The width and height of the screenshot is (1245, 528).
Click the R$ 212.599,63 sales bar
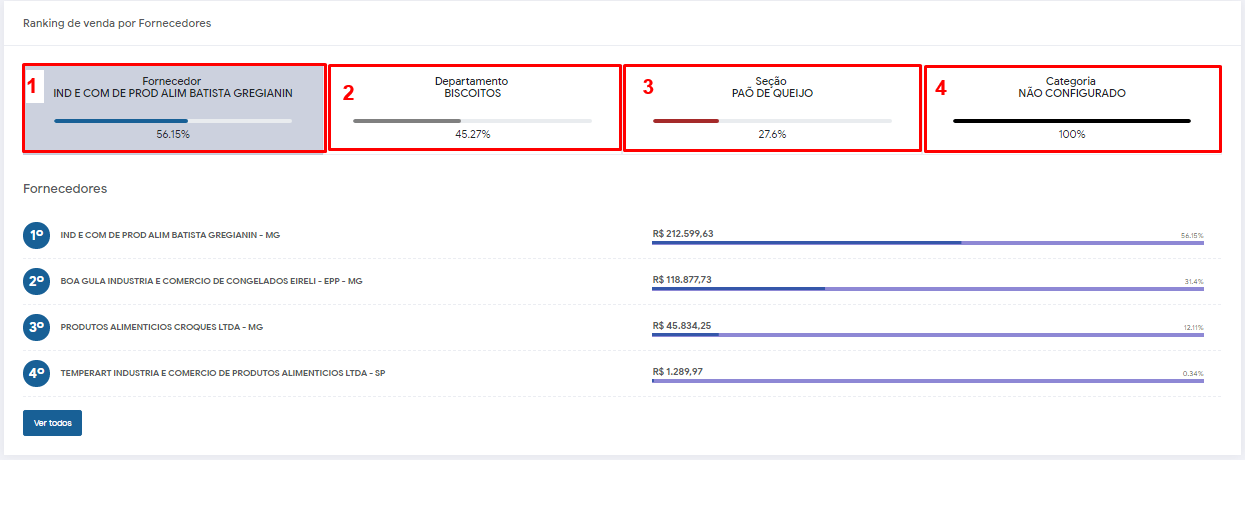(927, 242)
